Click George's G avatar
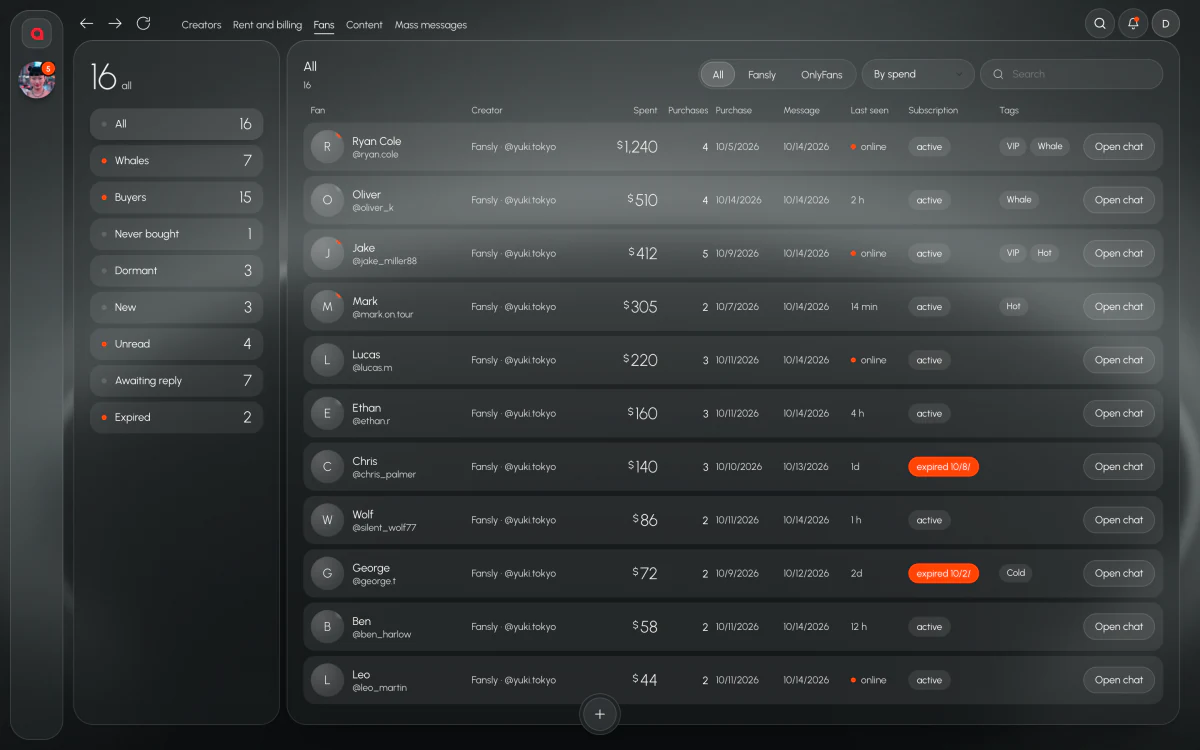The width and height of the screenshot is (1200, 750). pyautogui.click(x=327, y=573)
